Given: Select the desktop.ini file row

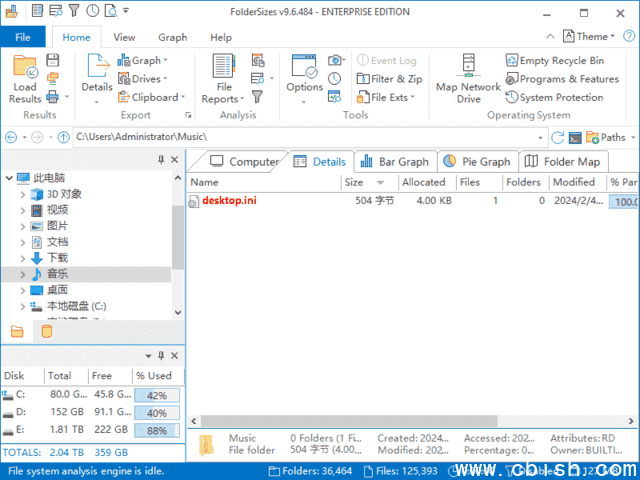Looking at the screenshot, I should tap(413, 201).
